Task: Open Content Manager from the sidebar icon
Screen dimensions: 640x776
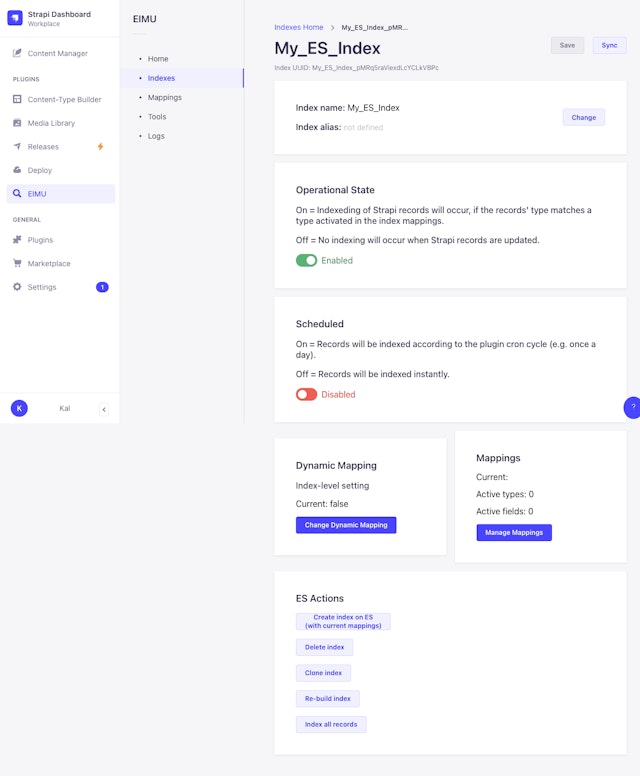Action: click(x=17, y=53)
